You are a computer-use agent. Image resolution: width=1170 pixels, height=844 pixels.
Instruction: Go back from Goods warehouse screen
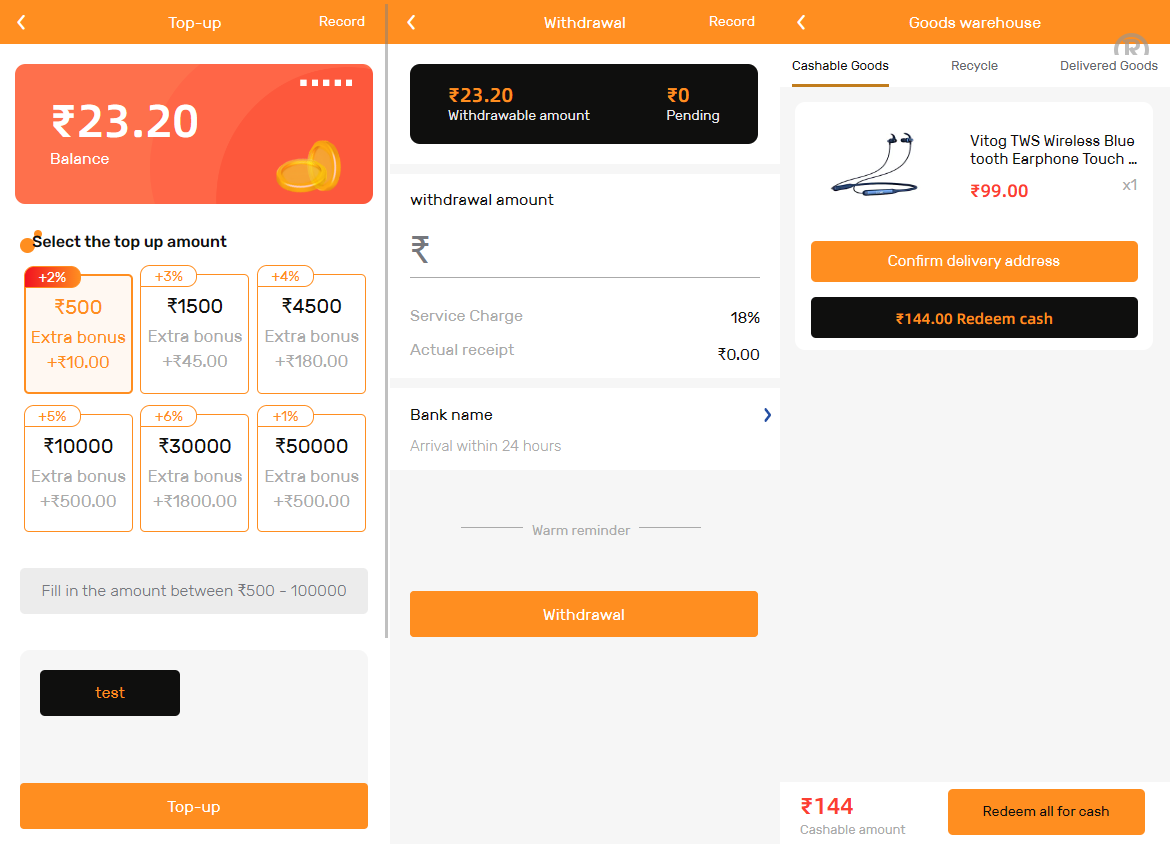pos(801,22)
